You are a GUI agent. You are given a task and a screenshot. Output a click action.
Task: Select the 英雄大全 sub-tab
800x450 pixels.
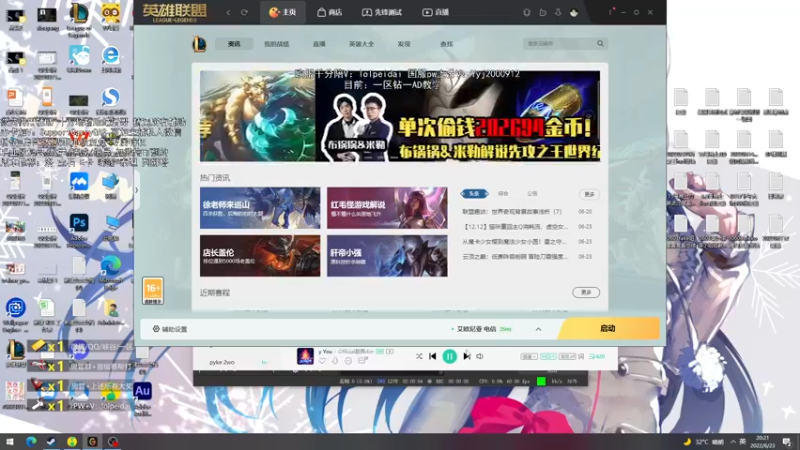click(361, 44)
